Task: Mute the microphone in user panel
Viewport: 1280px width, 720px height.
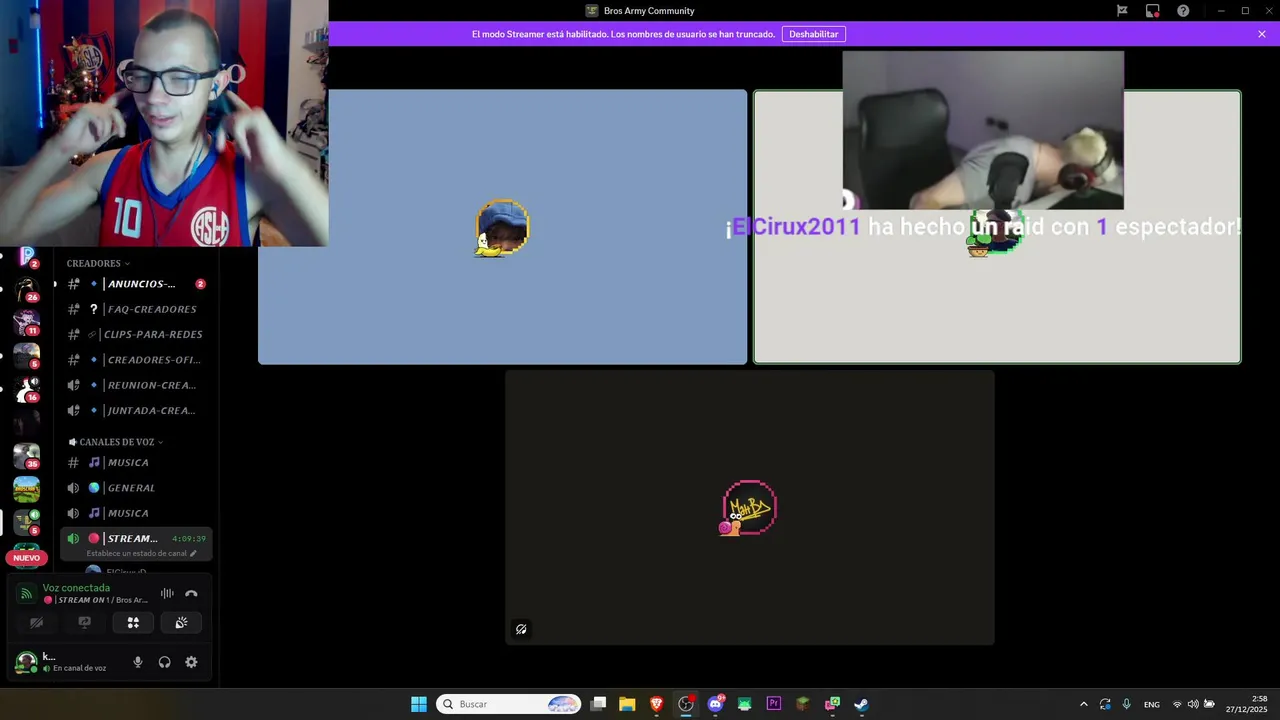Action: tap(138, 662)
